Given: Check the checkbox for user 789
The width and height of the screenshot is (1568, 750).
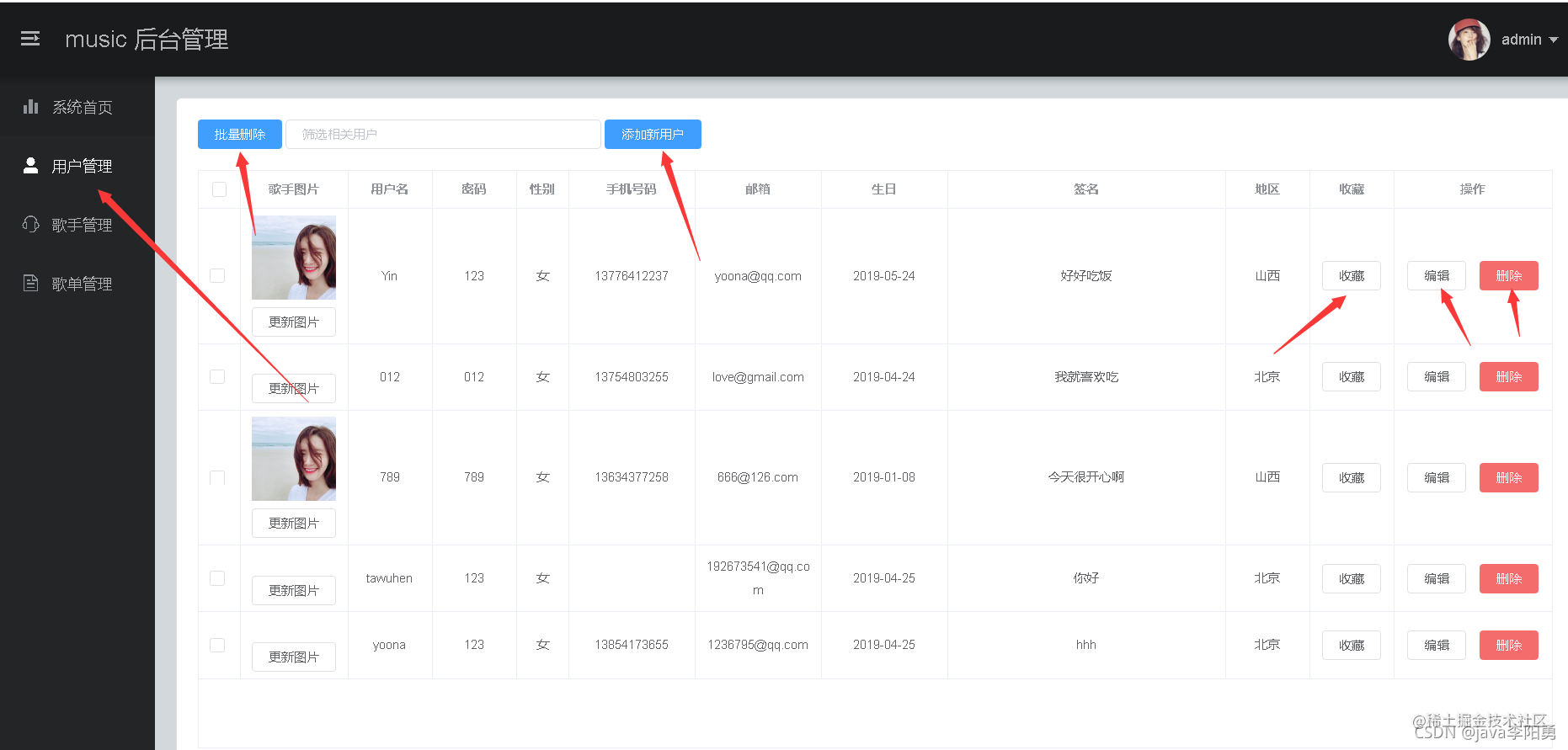Looking at the screenshot, I should pyautogui.click(x=217, y=477).
